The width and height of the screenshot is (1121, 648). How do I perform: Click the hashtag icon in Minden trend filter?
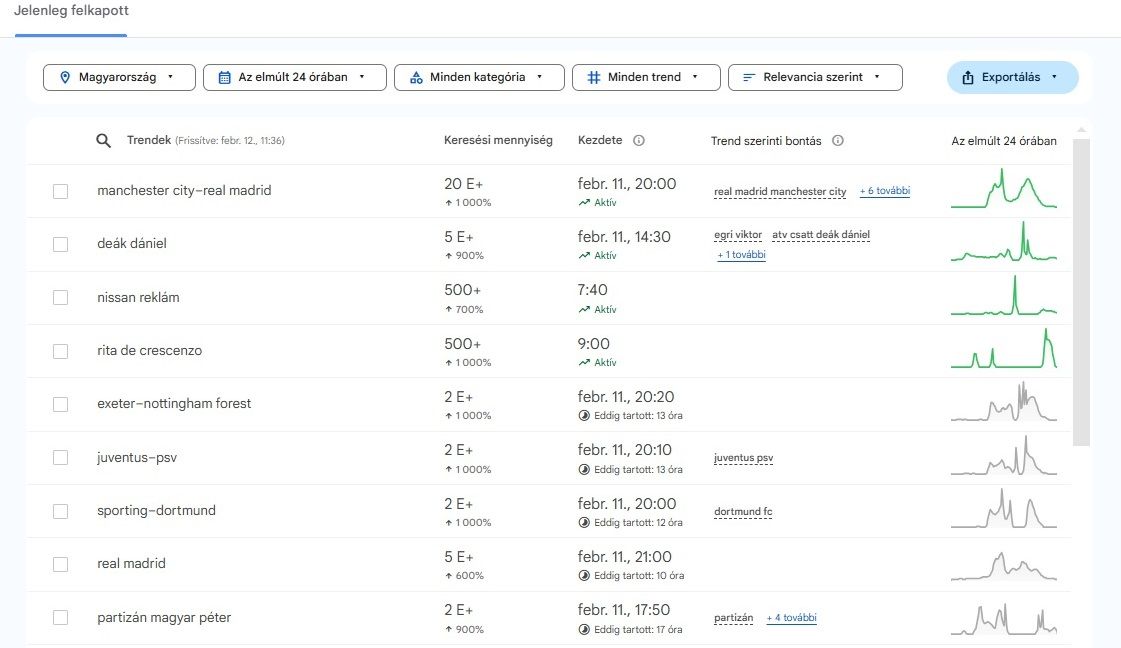point(593,77)
